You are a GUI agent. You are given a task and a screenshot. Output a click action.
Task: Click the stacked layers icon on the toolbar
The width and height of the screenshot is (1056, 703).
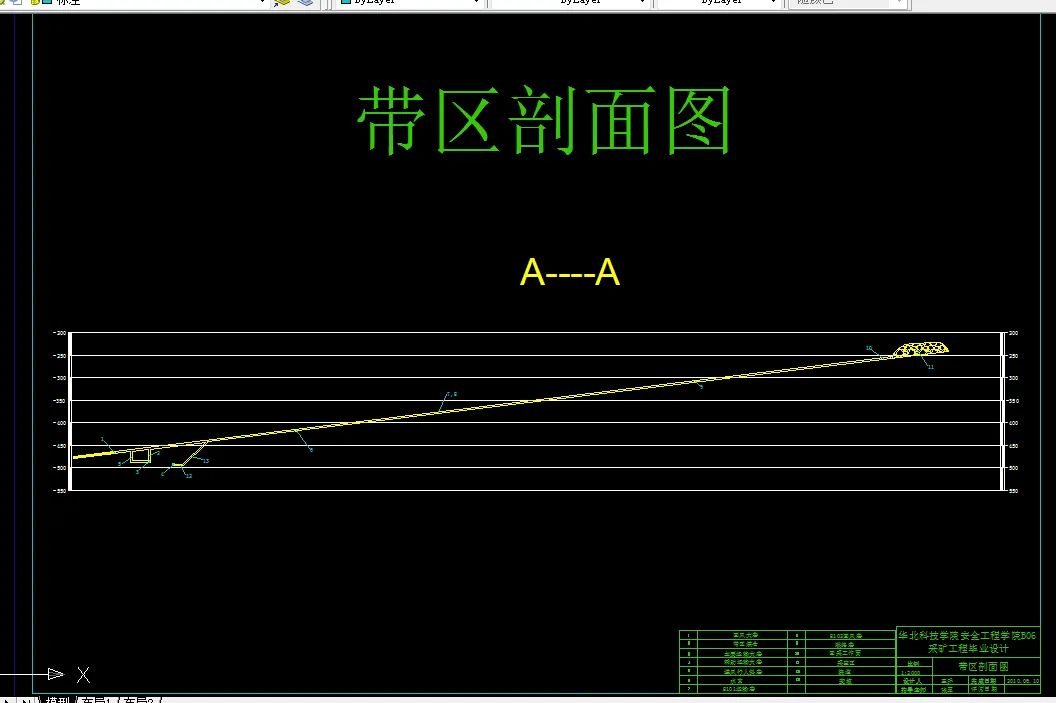pyautogui.click(x=305, y=2)
